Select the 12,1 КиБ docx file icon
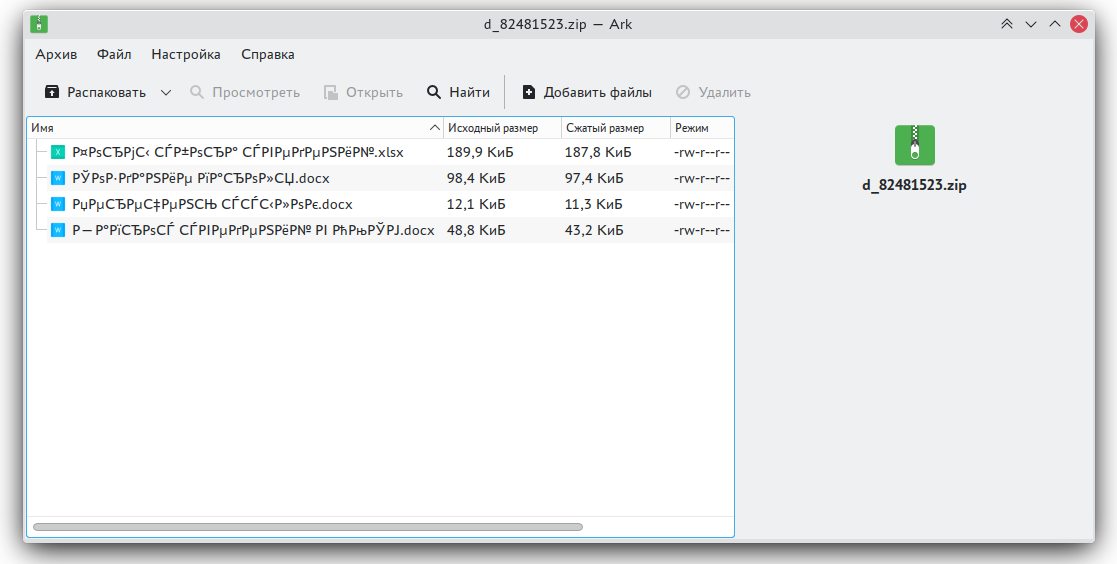Image resolution: width=1117 pixels, height=564 pixels. pos(58,204)
